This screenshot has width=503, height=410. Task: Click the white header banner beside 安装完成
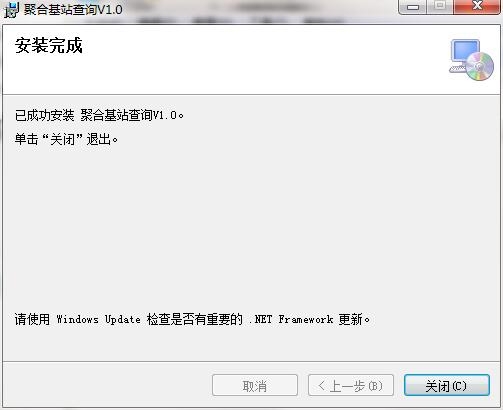point(260,60)
